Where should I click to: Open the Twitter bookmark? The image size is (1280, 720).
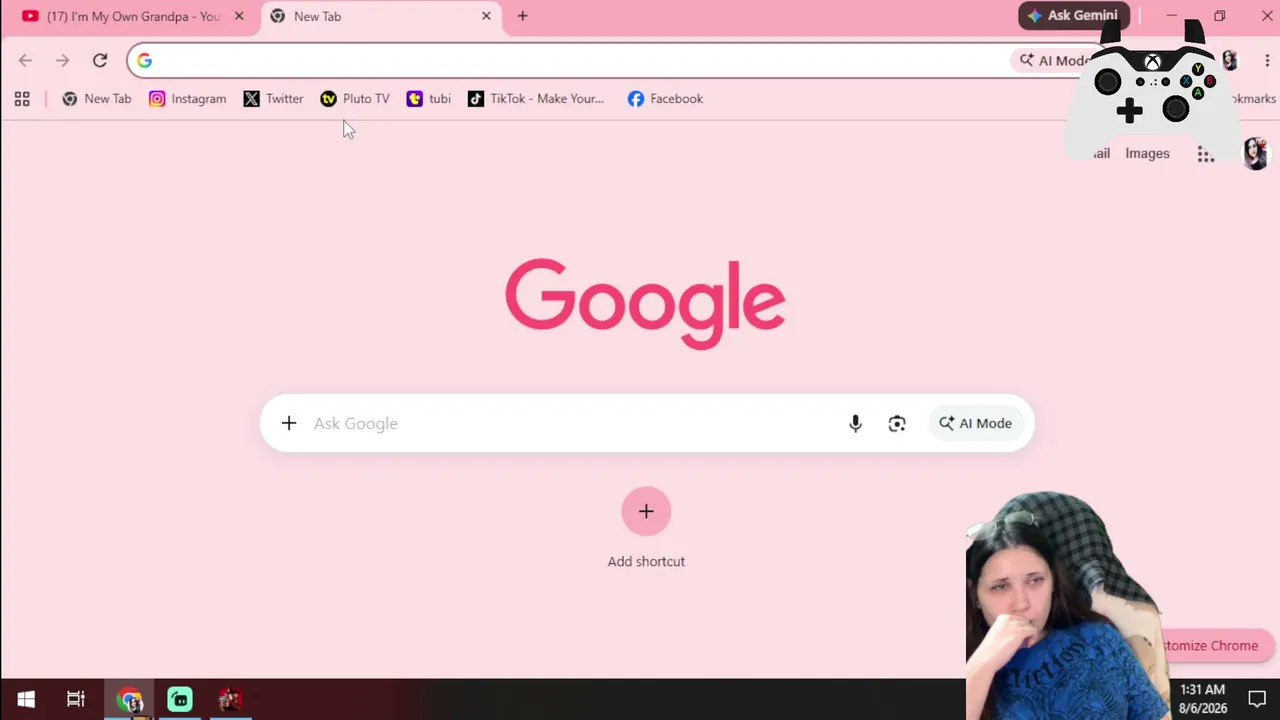[x=274, y=99]
